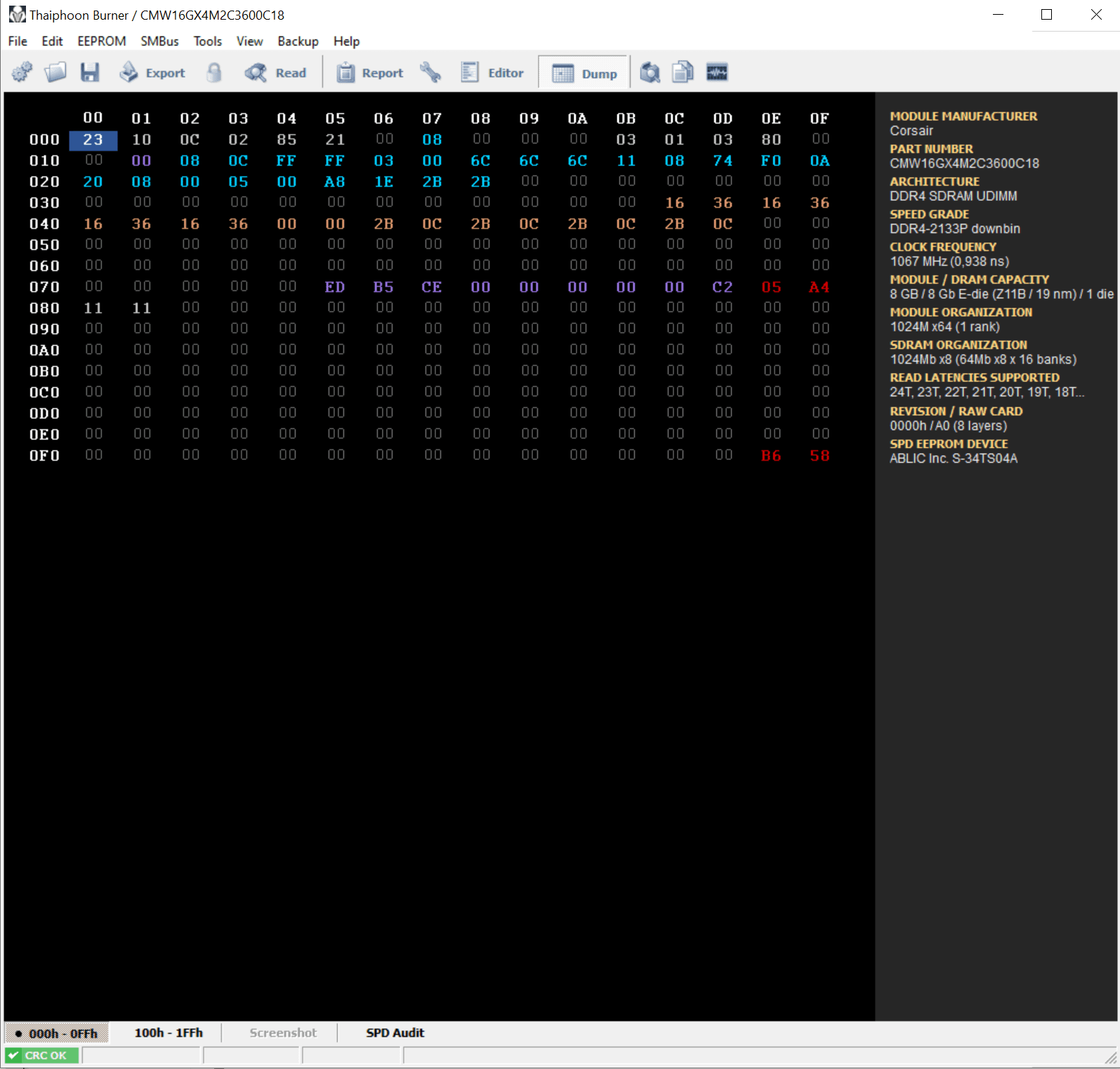Select red byte A4 in row 070
The width and height of the screenshot is (1120, 1069).
tap(819, 287)
